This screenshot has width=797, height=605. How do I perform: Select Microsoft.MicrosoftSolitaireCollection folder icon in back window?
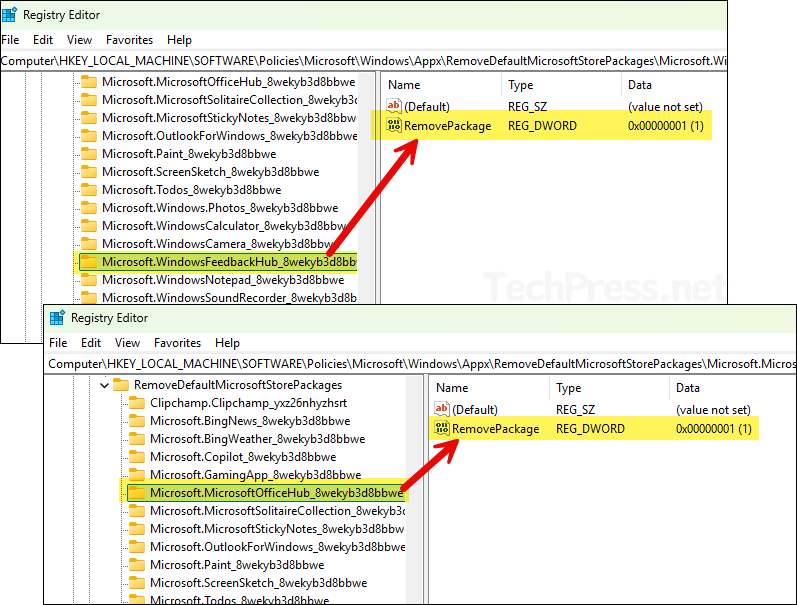pyautogui.click(x=89, y=100)
